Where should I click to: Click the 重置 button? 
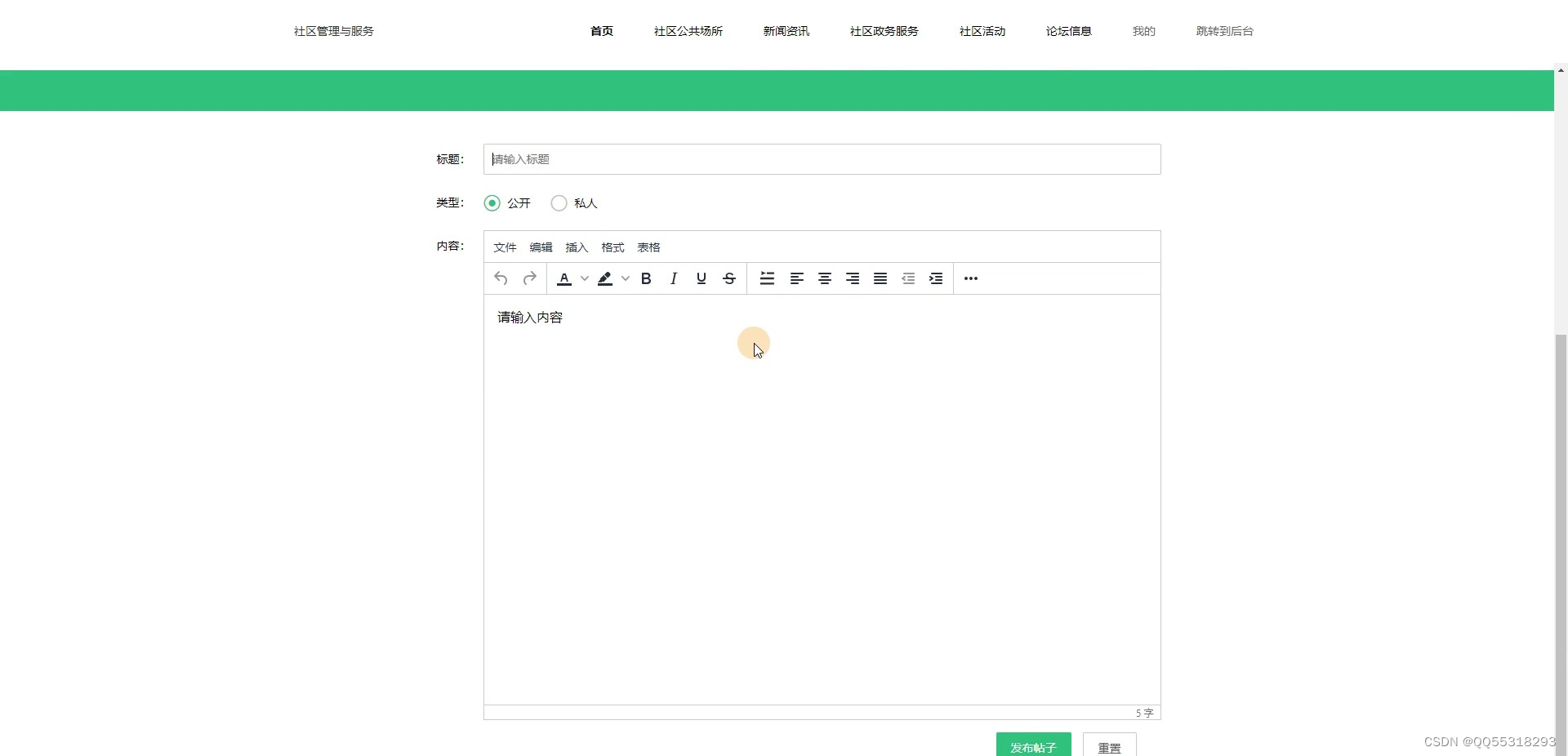(1110, 745)
